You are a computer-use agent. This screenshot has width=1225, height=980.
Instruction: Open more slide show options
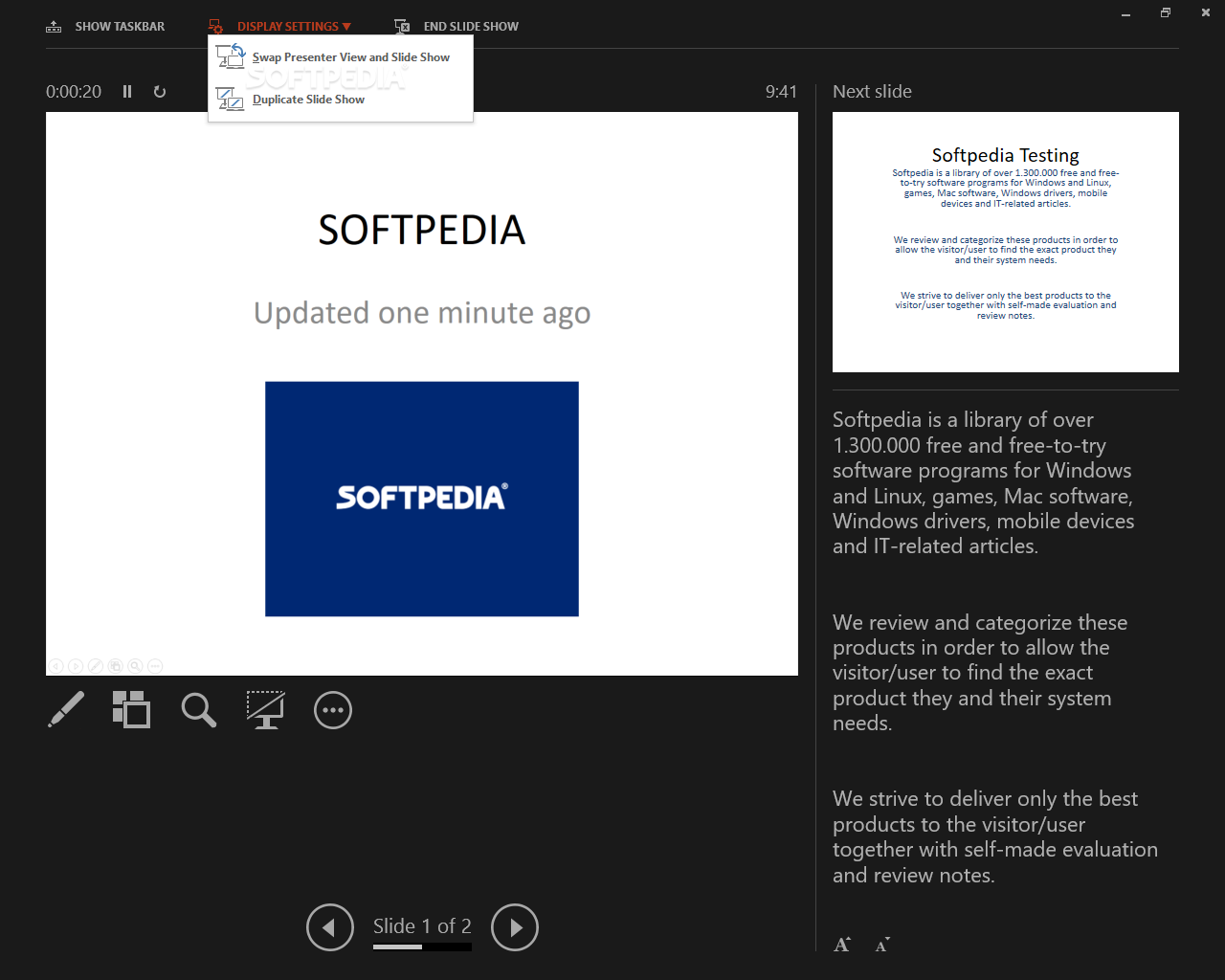click(333, 710)
